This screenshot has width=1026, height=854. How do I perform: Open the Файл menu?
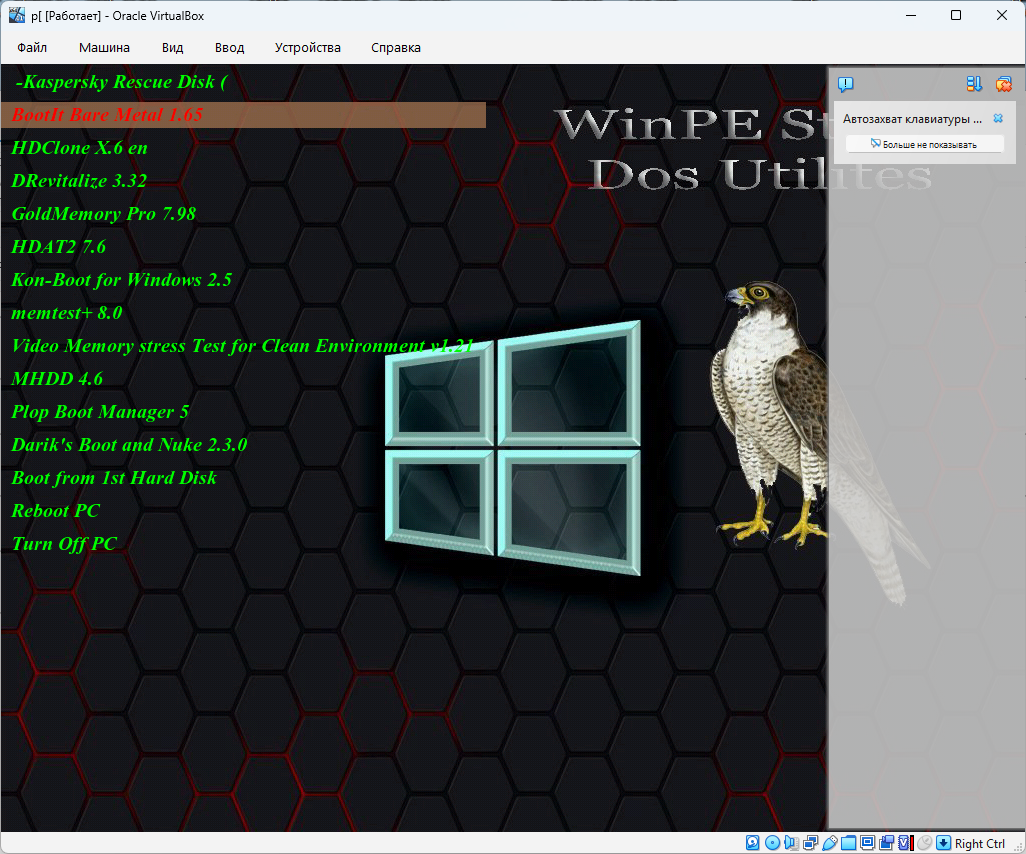coord(32,47)
